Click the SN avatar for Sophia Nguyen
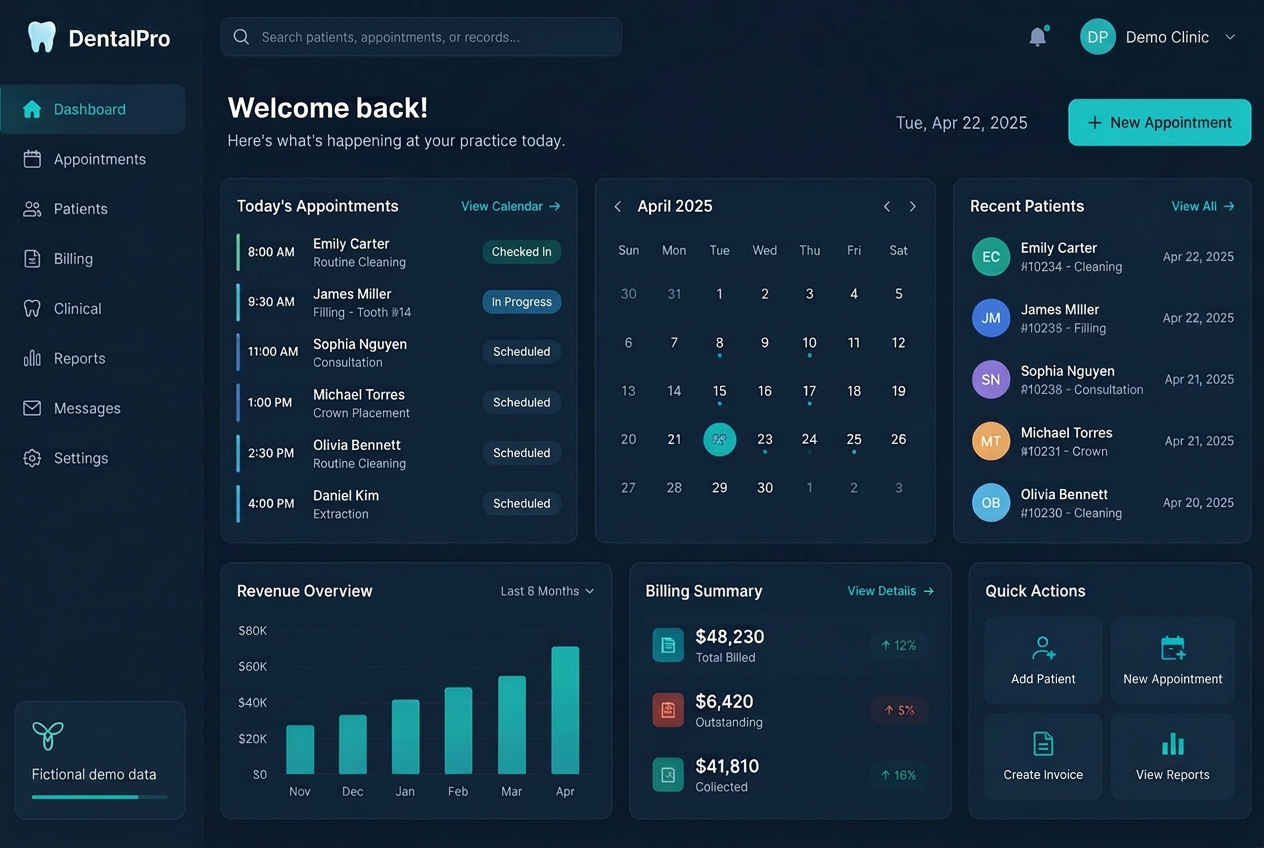This screenshot has width=1264, height=848. [x=991, y=380]
